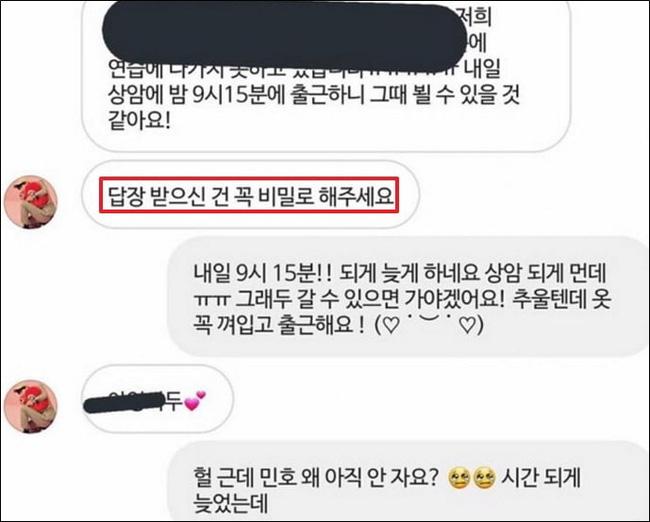Select the large black redaction bar at top
650x522 pixels.
(284, 38)
